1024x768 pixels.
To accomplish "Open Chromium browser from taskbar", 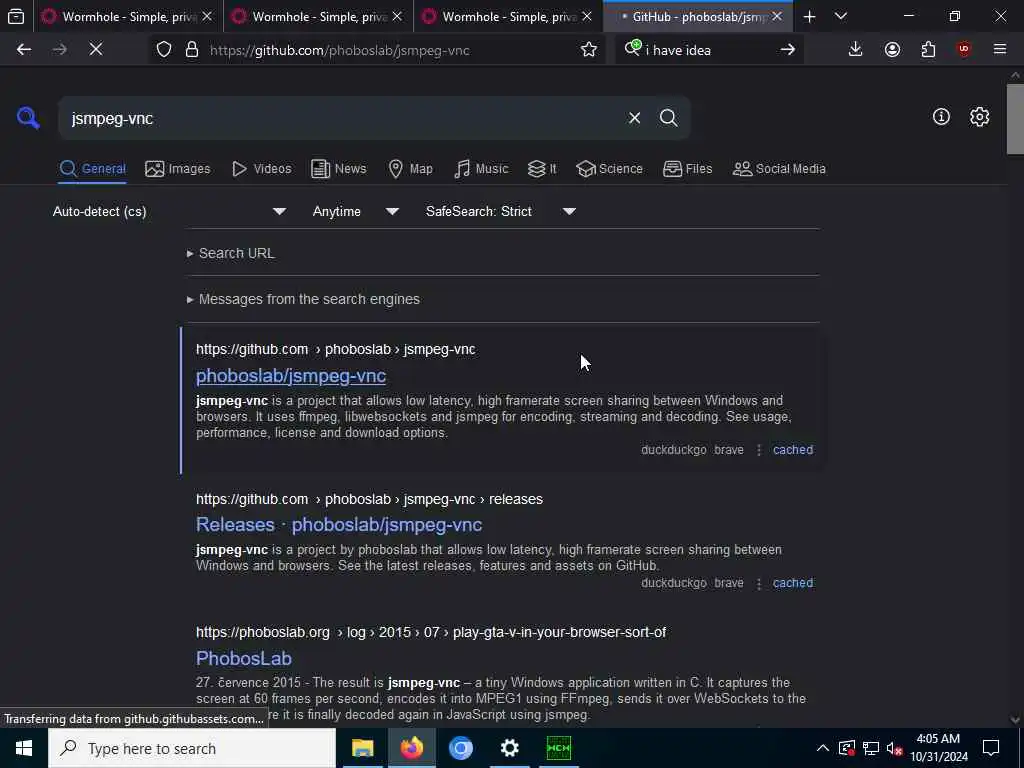I will point(460,748).
